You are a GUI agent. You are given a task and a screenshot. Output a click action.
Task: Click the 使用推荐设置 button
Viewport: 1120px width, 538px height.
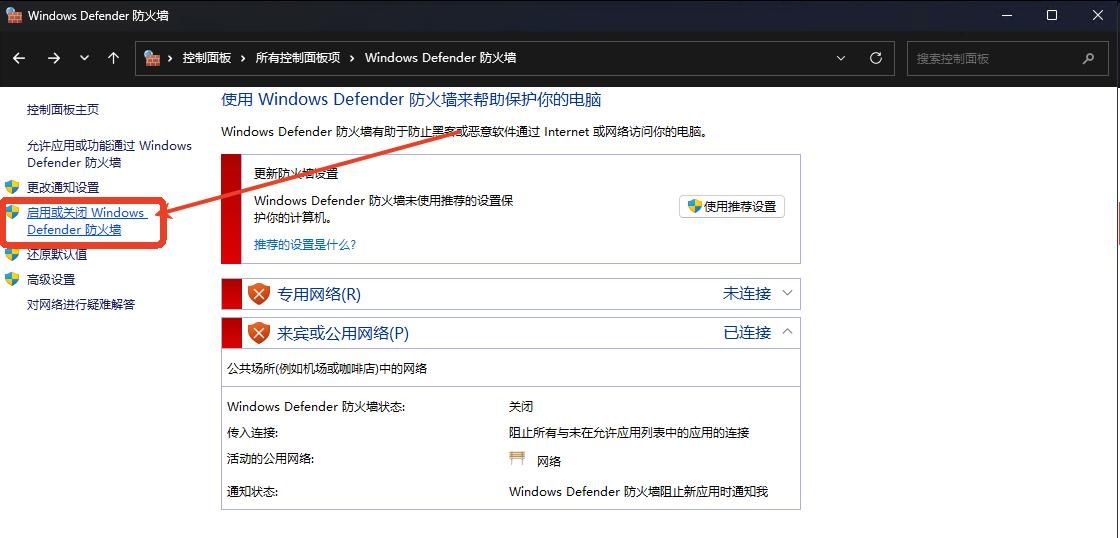(x=731, y=207)
